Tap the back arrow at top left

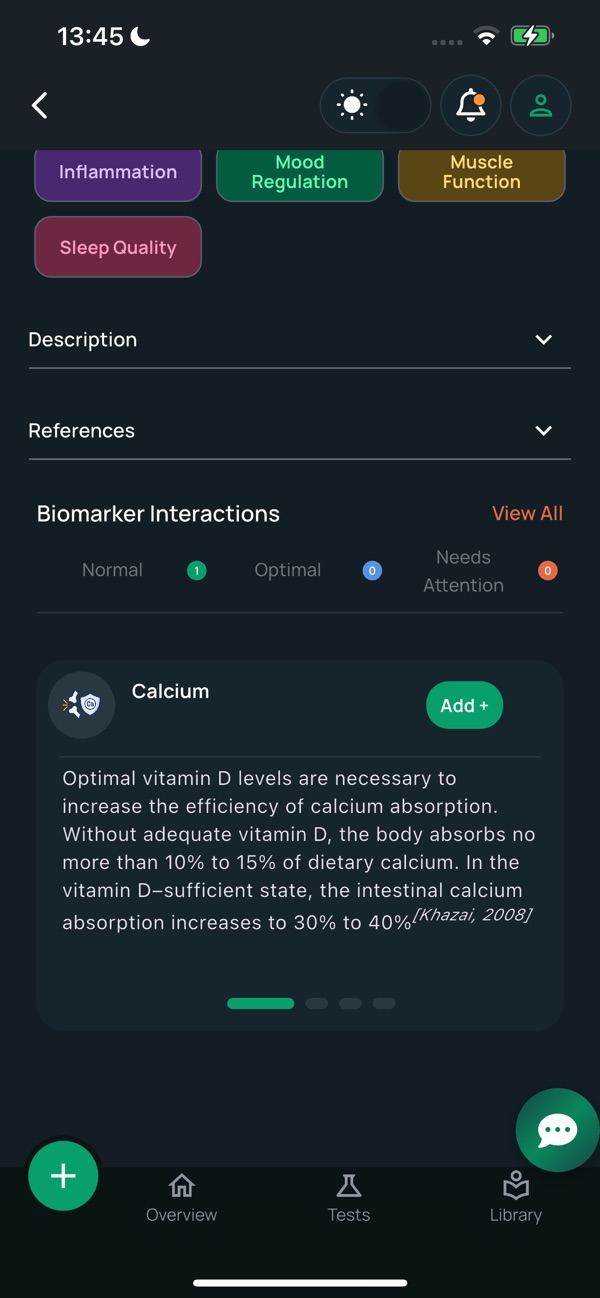(39, 105)
